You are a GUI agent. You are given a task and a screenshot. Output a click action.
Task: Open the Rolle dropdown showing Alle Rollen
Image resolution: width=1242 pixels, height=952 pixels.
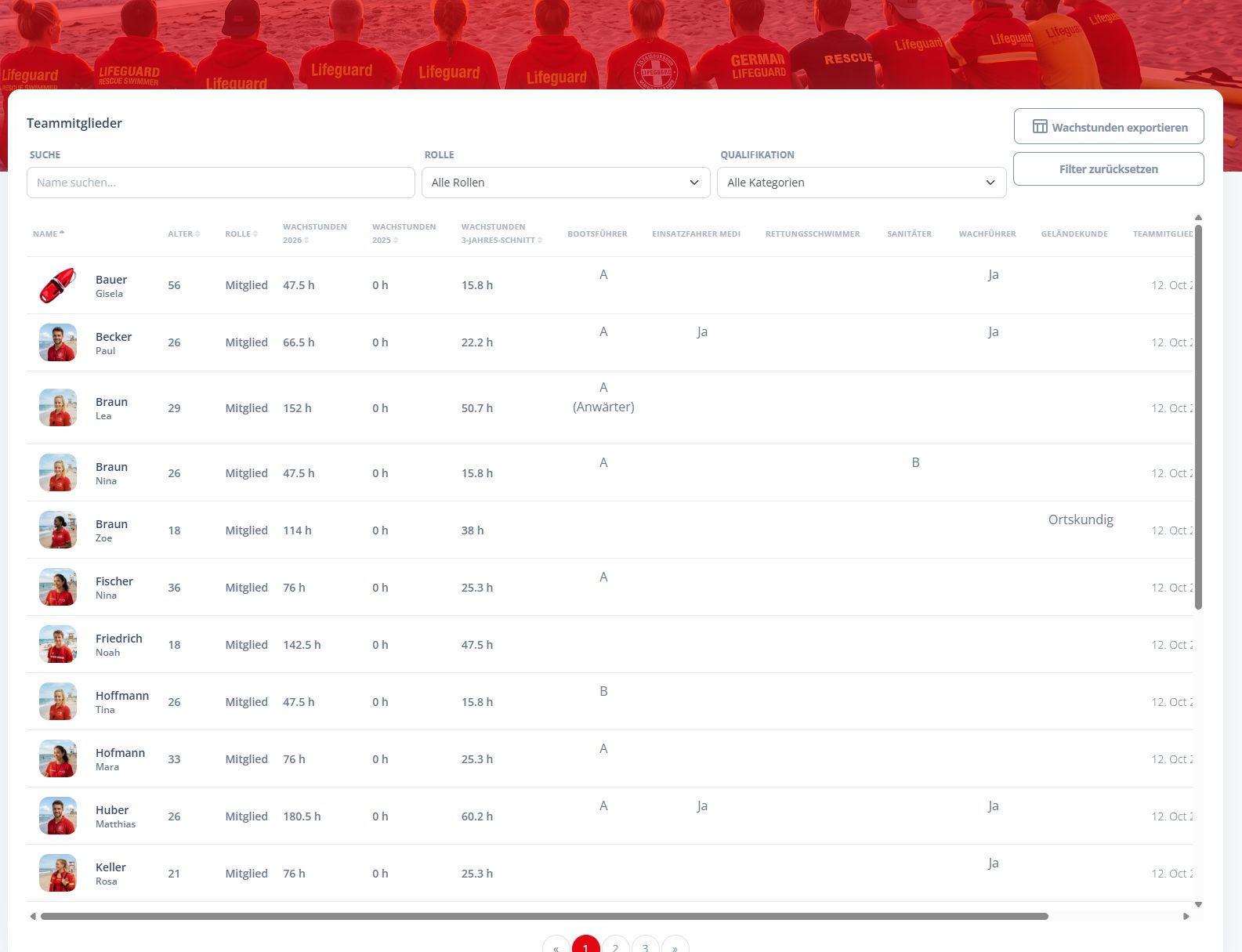point(566,183)
